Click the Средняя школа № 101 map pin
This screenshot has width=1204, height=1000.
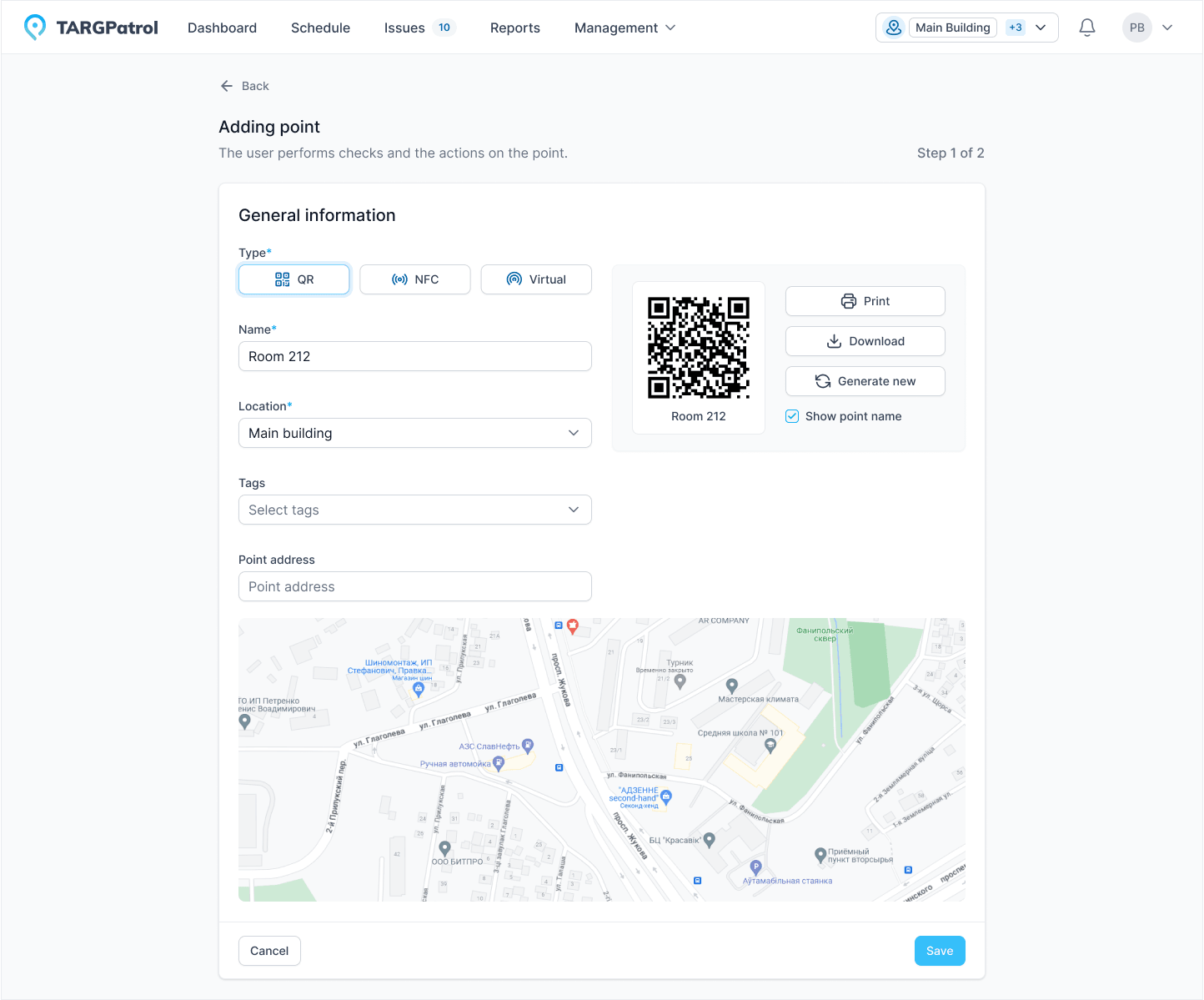tap(770, 745)
